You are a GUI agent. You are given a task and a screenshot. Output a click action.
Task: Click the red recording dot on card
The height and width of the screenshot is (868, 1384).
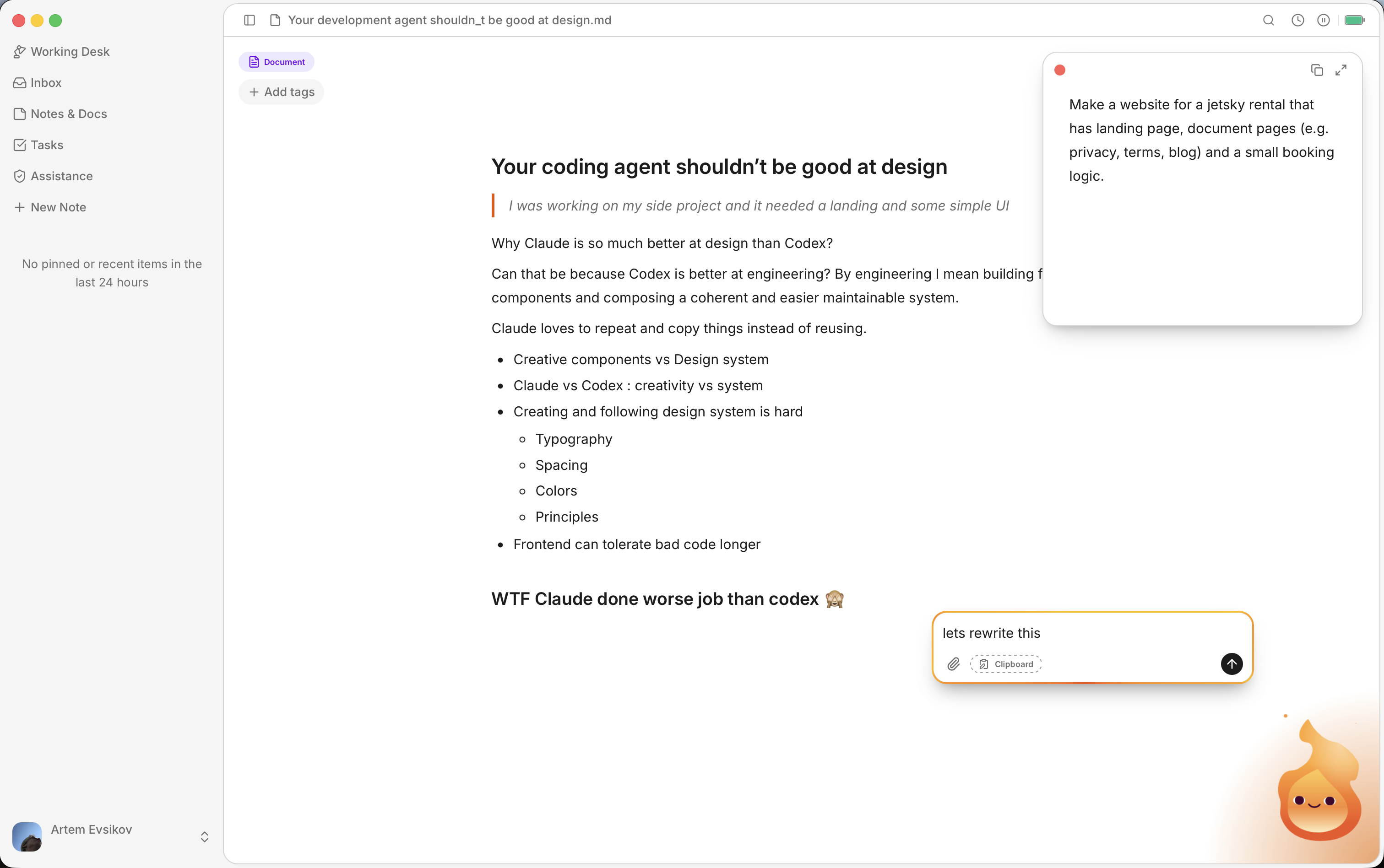tap(1060, 70)
